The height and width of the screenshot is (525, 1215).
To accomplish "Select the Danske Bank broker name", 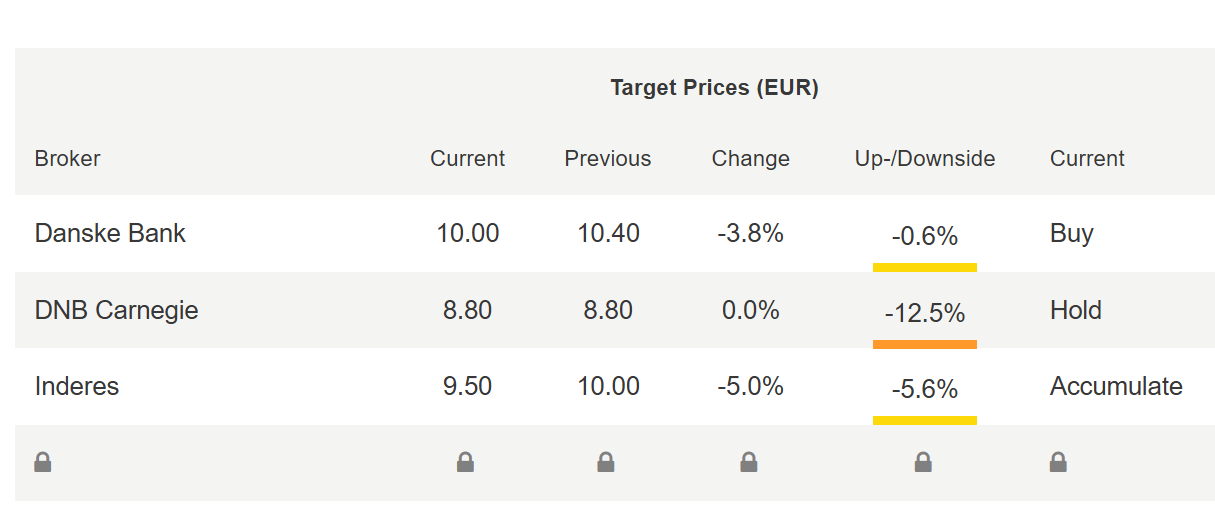I will coord(110,233).
